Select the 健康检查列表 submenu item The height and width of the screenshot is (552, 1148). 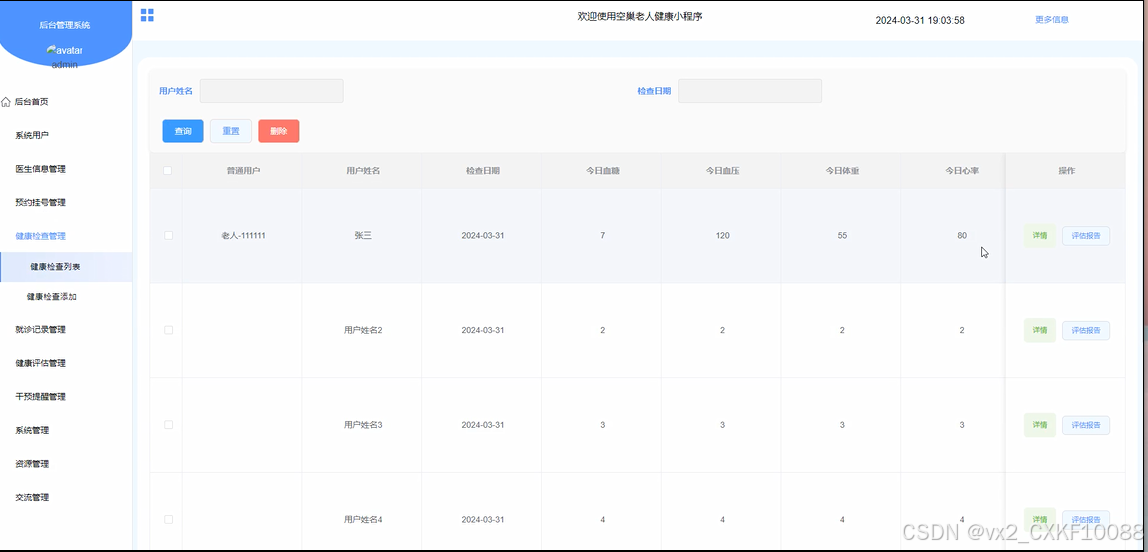(66, 267)
